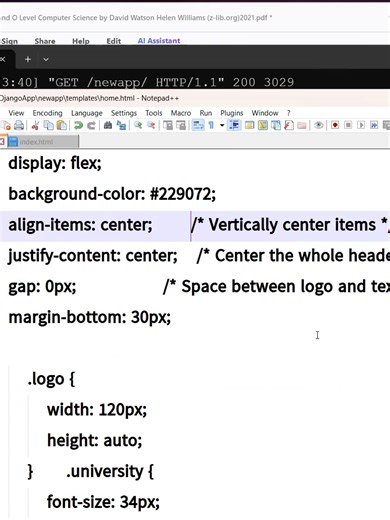Click AI Assistant in the PDF viewer
This screenshot has width=390, height=520.
click(159, 41)
